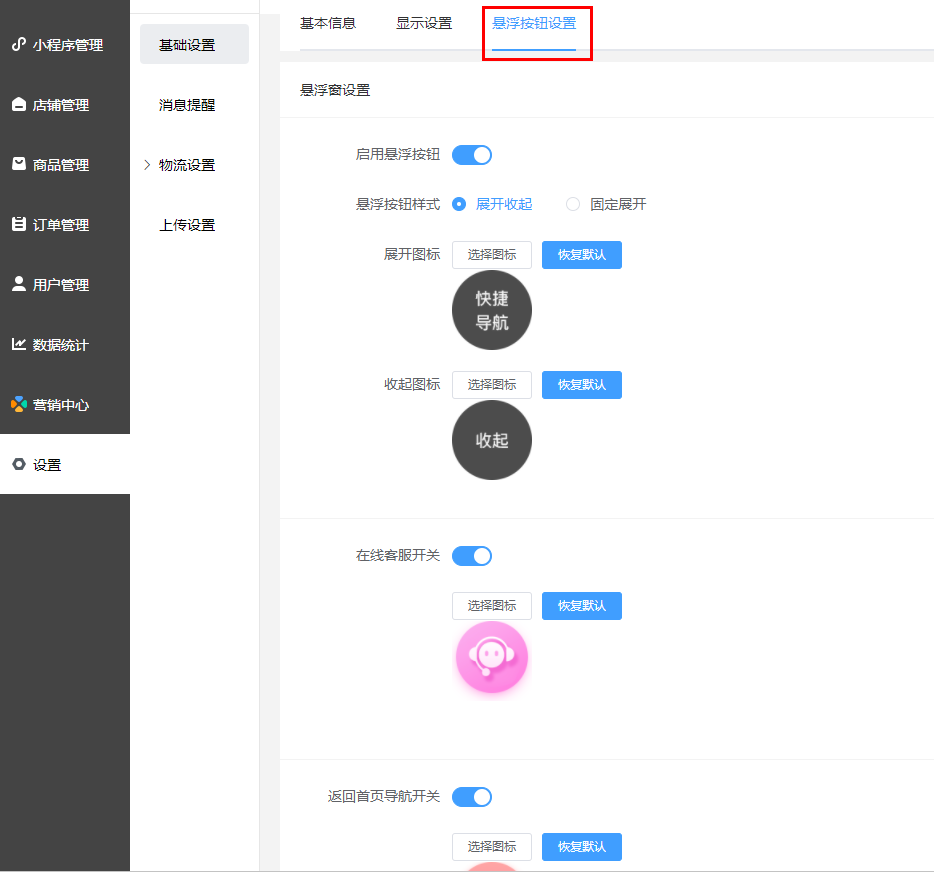Click 恢复默认 under 在线客服开关
The width and height of the screenshot is (934, 877).
(582, 606)
